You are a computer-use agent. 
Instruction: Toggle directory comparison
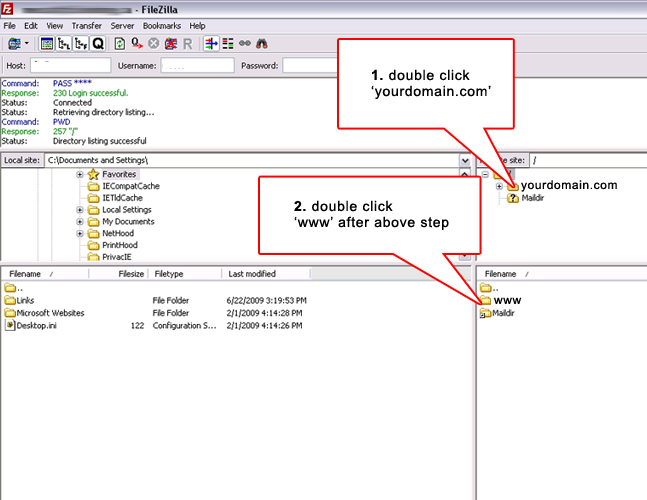[x=228, y=43]
